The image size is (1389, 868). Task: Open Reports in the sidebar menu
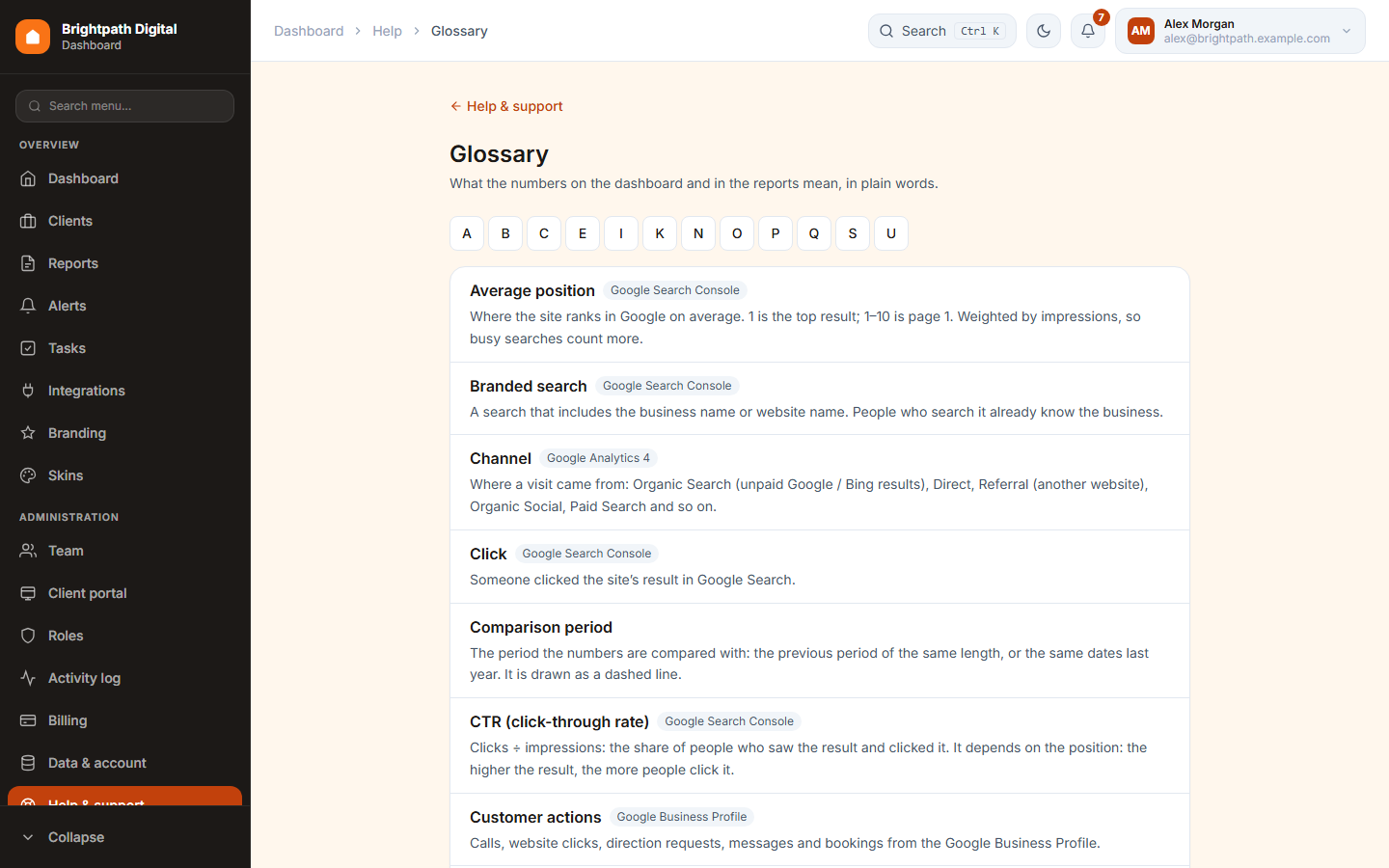[x=124, y=263]
